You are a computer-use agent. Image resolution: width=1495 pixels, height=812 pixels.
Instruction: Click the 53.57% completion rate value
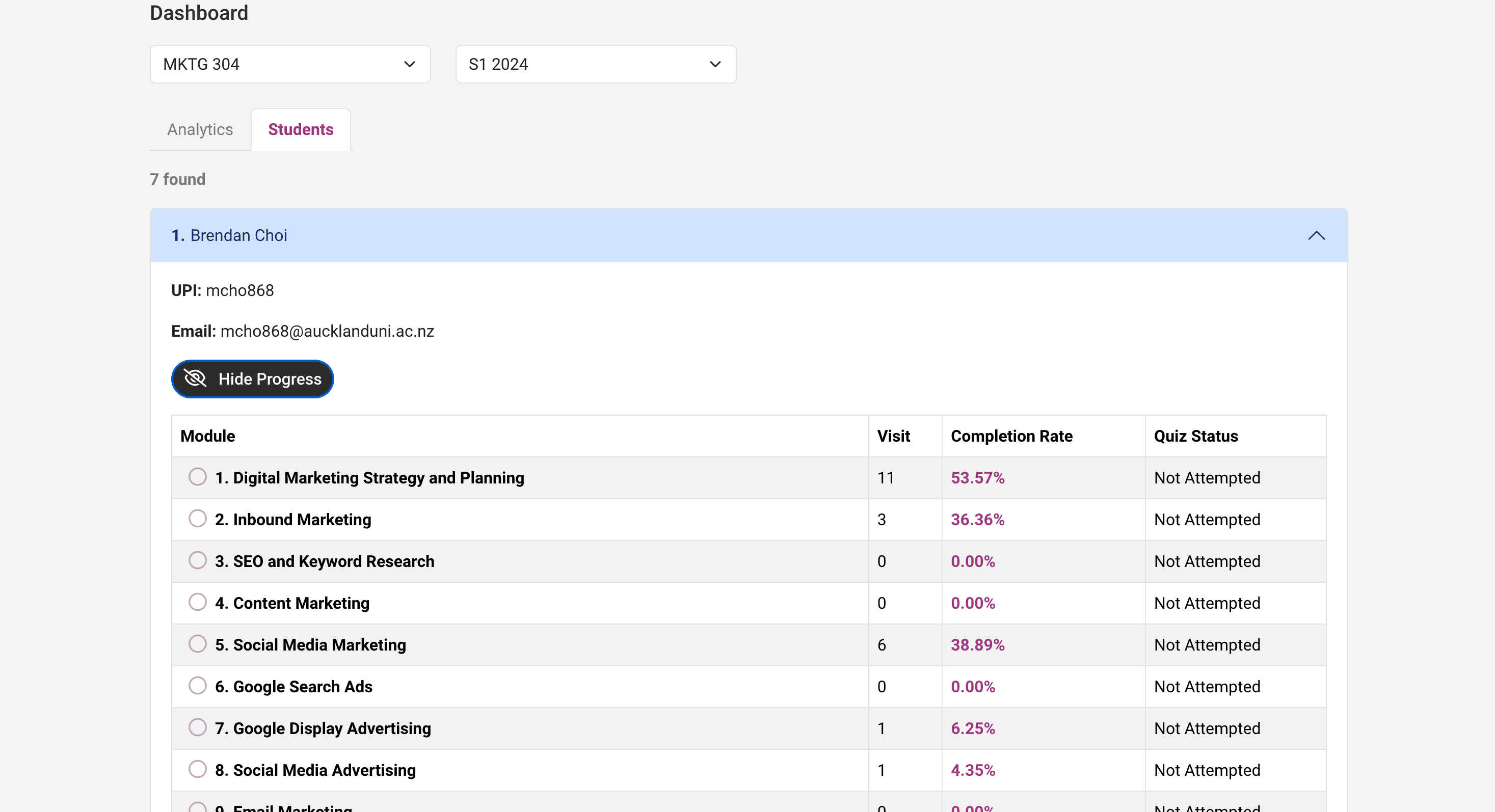coord(977,478)
